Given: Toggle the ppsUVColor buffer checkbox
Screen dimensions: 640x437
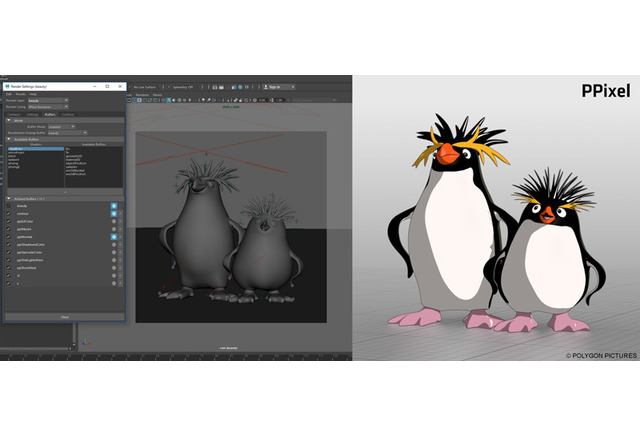Looking at the screenshot, I should pyautogui.click(x=9, y=222).
